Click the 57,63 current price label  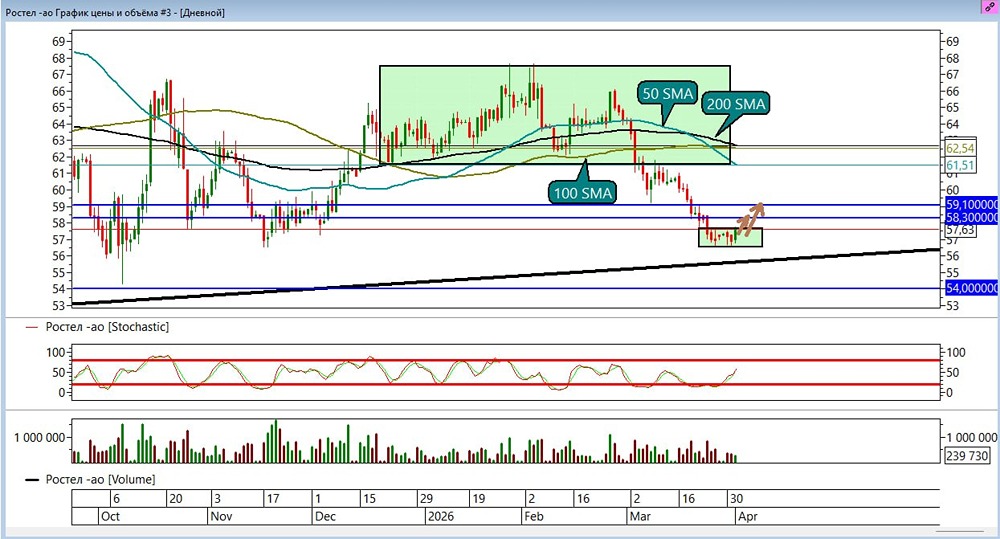coord(960,230)
